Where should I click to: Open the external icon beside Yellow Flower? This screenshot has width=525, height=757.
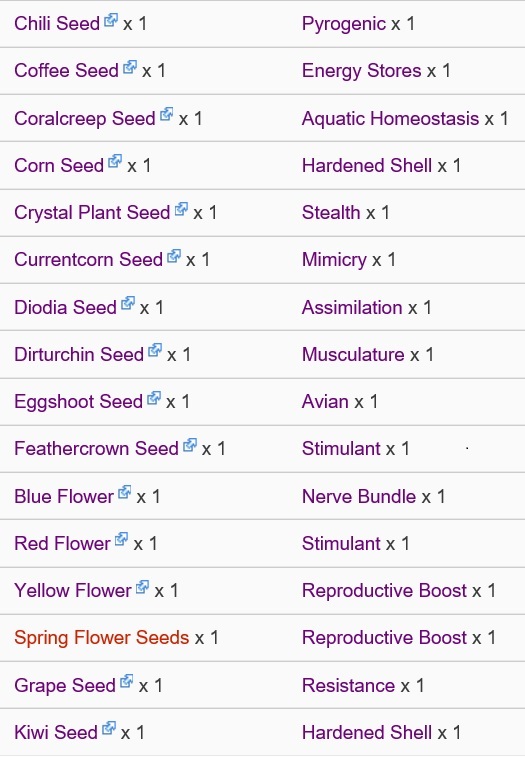tap(142, 587)
